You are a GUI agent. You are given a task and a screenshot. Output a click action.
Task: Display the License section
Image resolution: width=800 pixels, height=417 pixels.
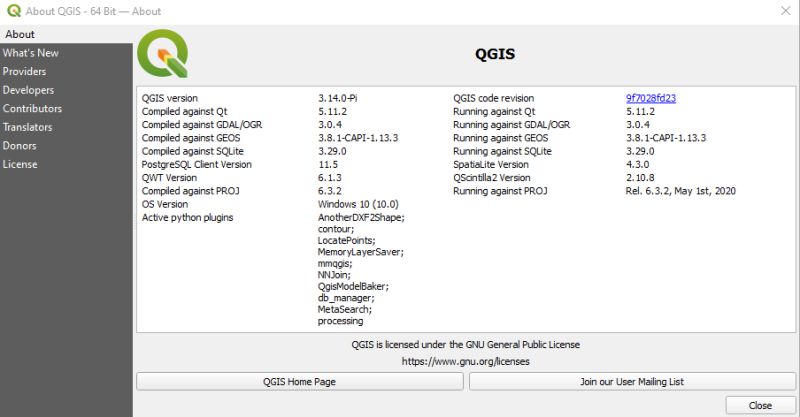click(x=66, y=164)
